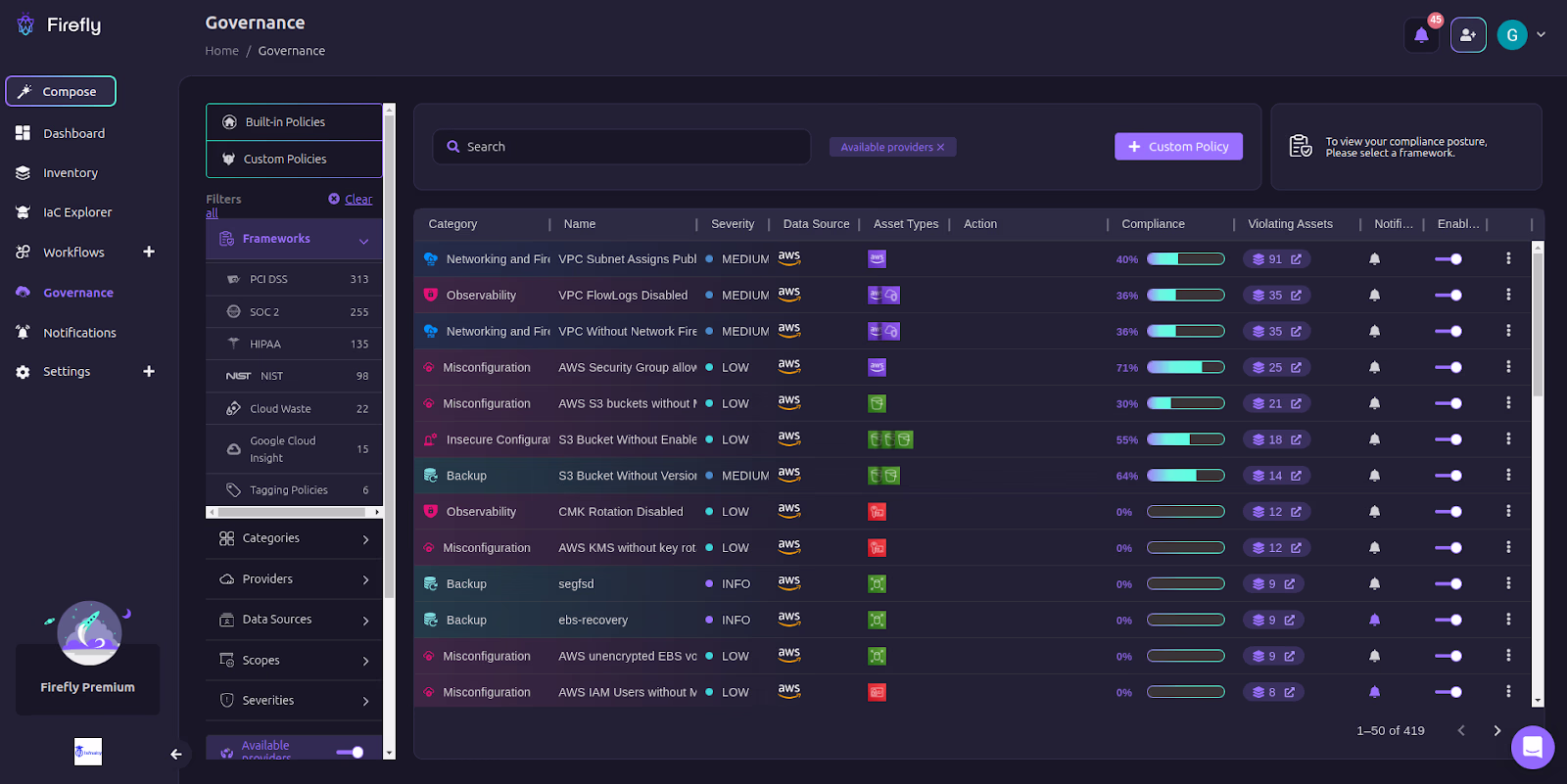
Task: Open Inventory from the sidebar
Action: 71,173
